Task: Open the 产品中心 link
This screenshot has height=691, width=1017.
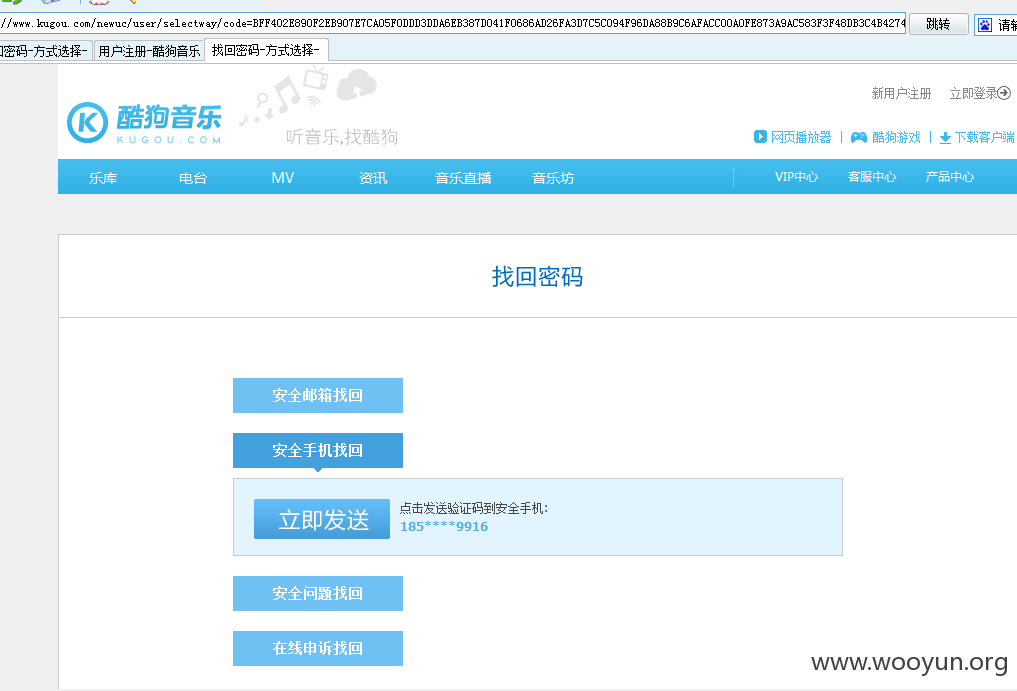Action: point(950,176)
